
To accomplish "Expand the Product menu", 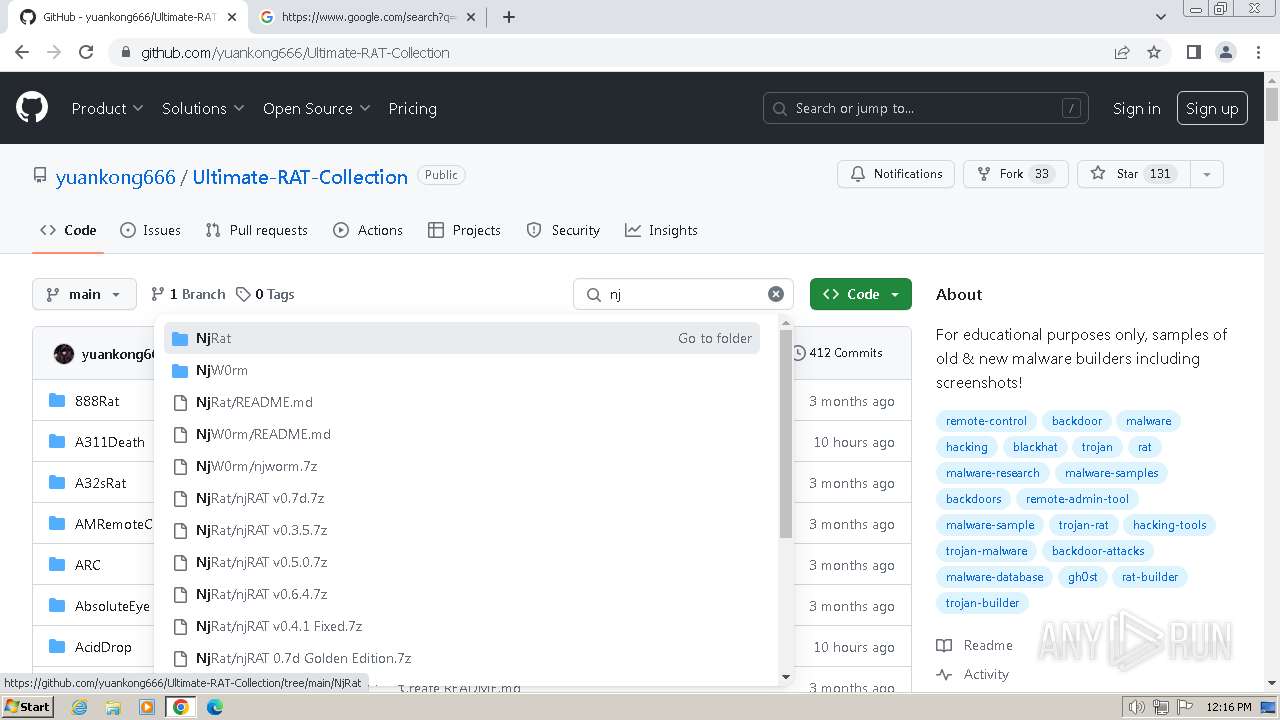I will tap(107, 108).
